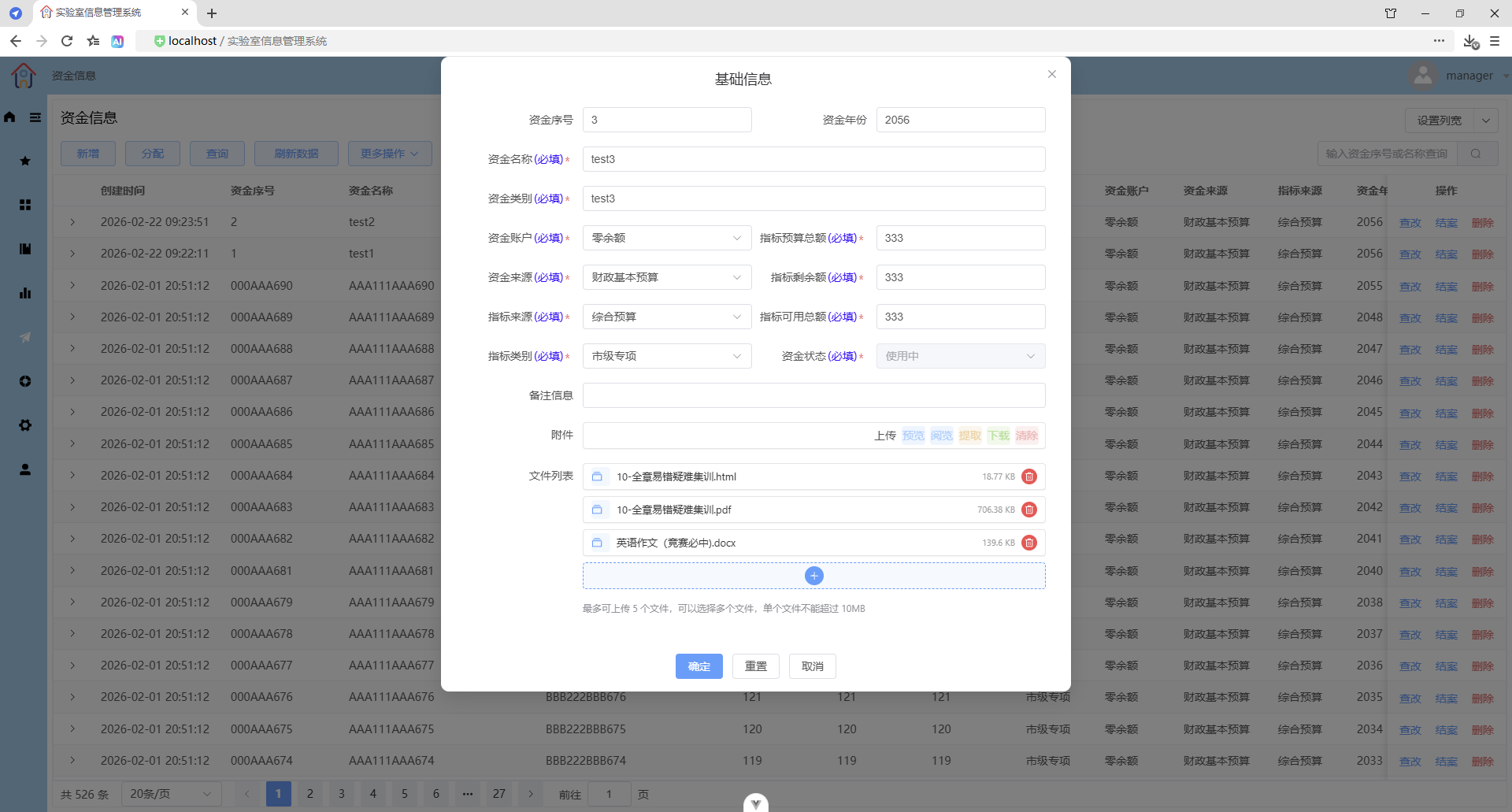Click the browser back arrow
The width and height of the screenshot is (1512, 812).
point(16,41)
